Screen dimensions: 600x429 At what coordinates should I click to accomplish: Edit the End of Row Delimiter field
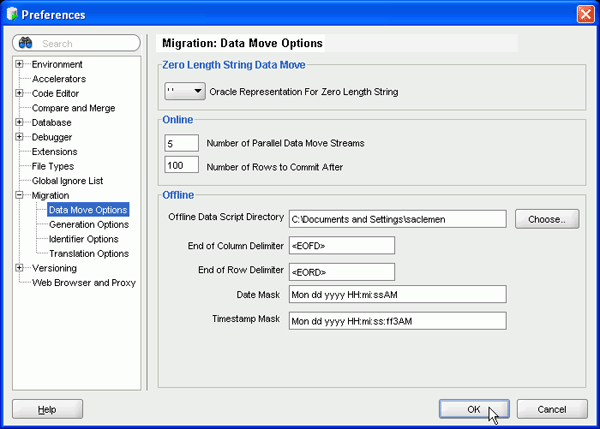click(342, 272)
